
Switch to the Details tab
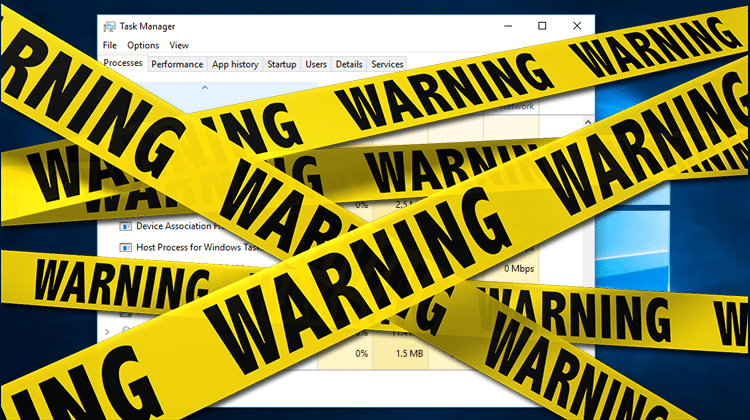point(349,64)
